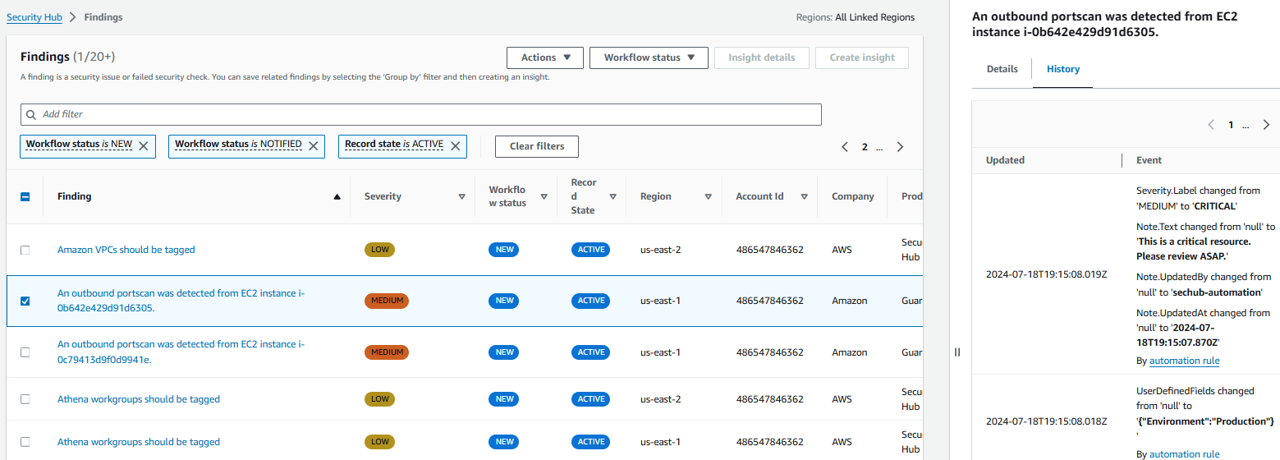This screenshot has height=460, width=1280.
Task: Switch to the Details tab
Action: coord(1002,69)
